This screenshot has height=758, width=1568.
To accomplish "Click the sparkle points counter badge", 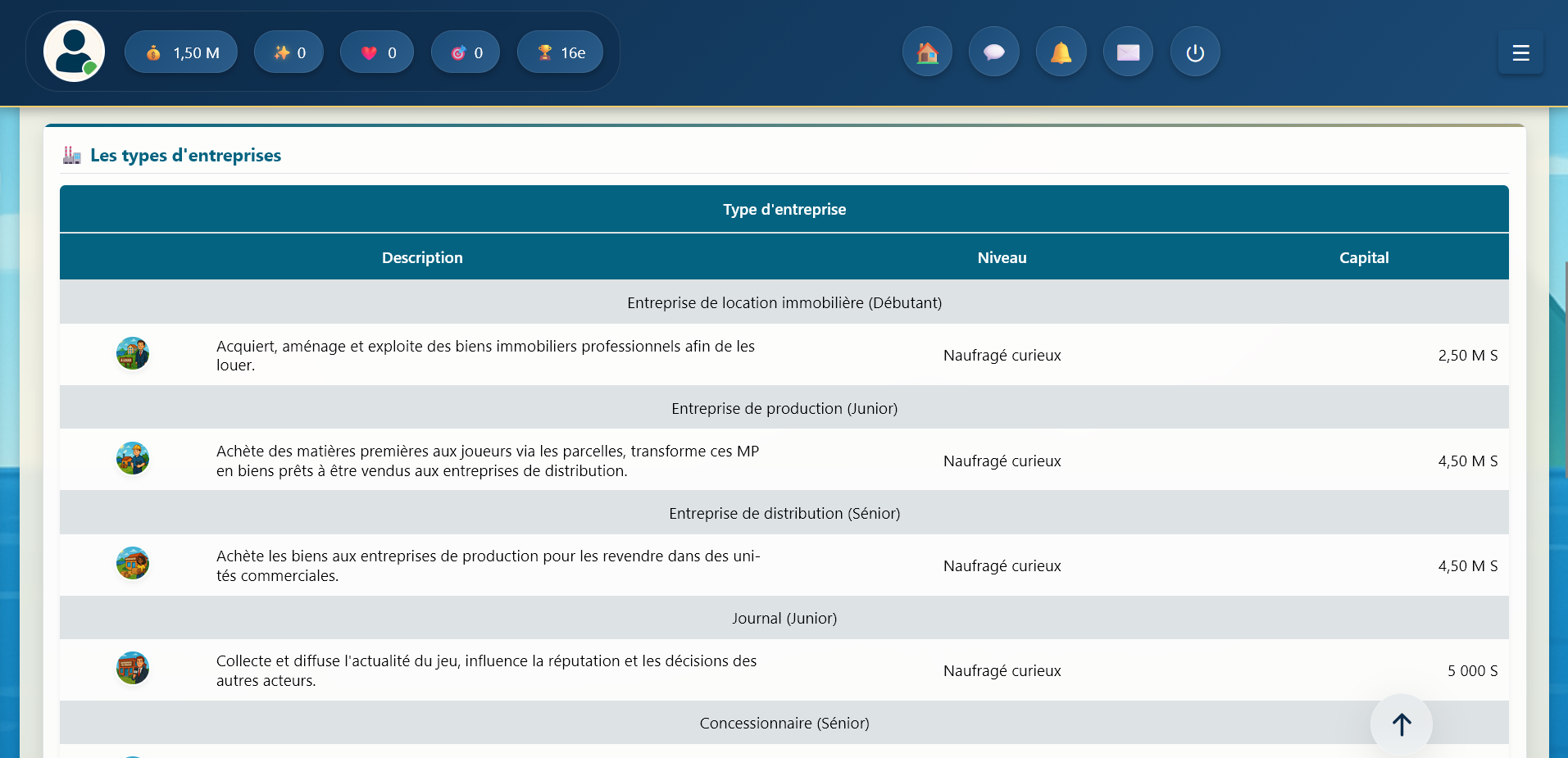I will click(x=289, y=52).
